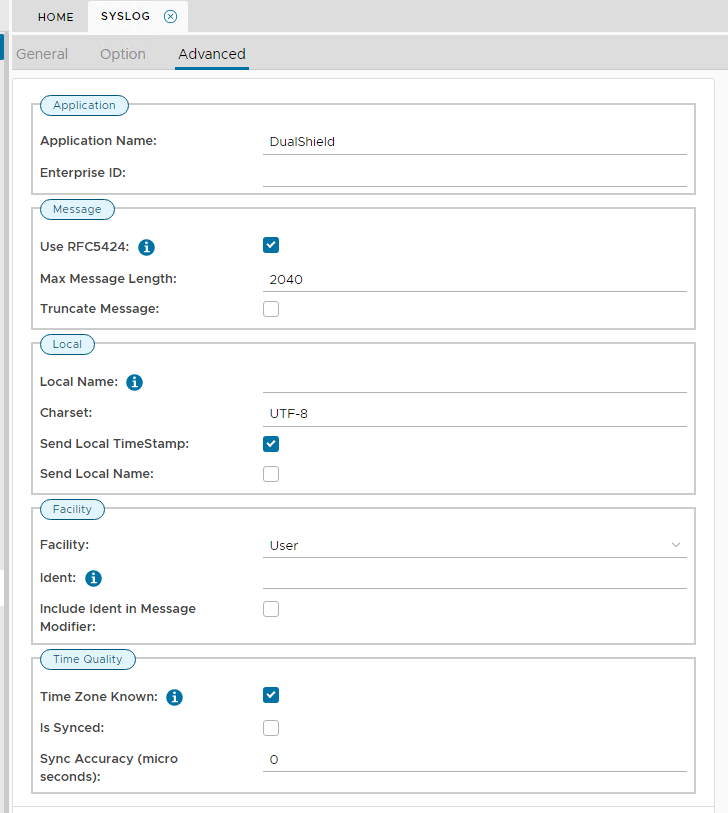Check the Send Local Name box
The image size is (728, 813).
[270, 473]
